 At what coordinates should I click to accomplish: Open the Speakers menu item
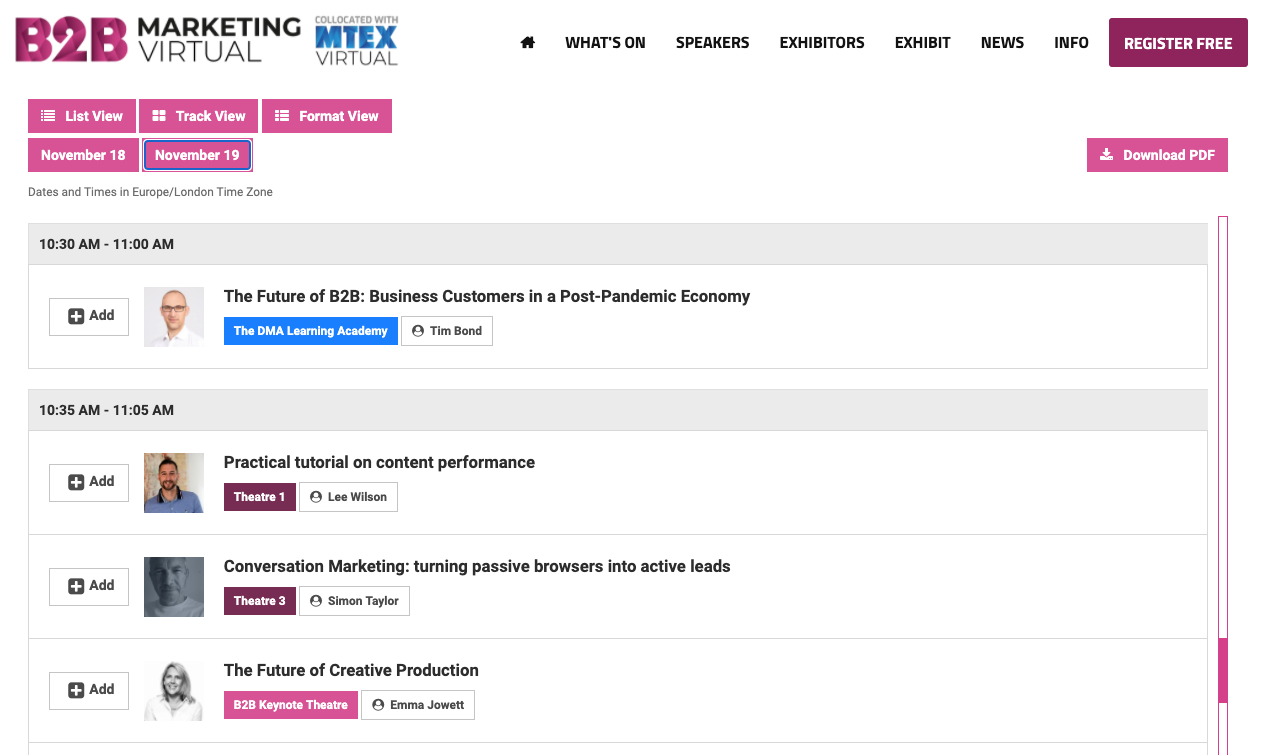(712, 42)
